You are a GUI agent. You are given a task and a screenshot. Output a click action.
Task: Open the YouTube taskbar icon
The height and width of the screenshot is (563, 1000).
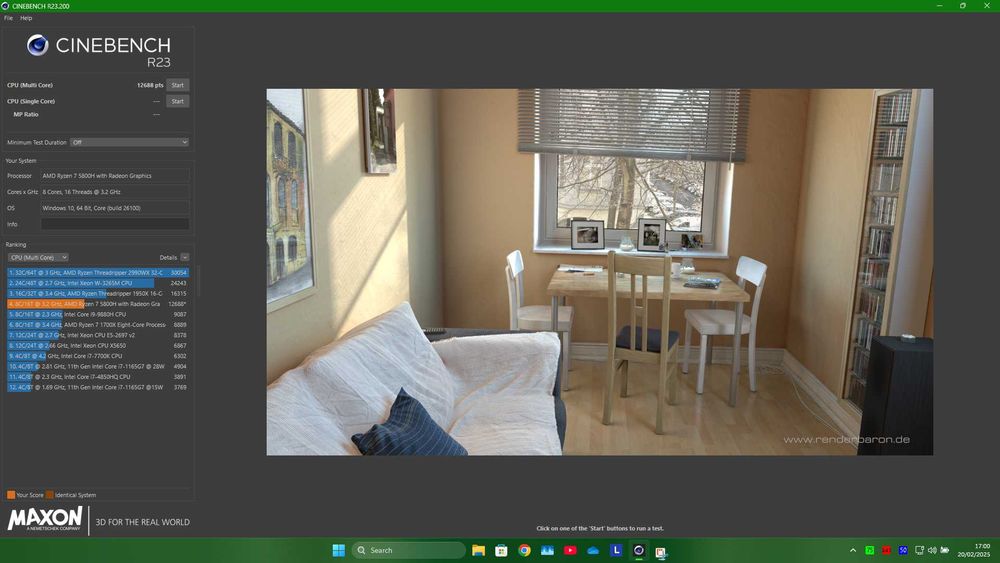tap(570, 550)
